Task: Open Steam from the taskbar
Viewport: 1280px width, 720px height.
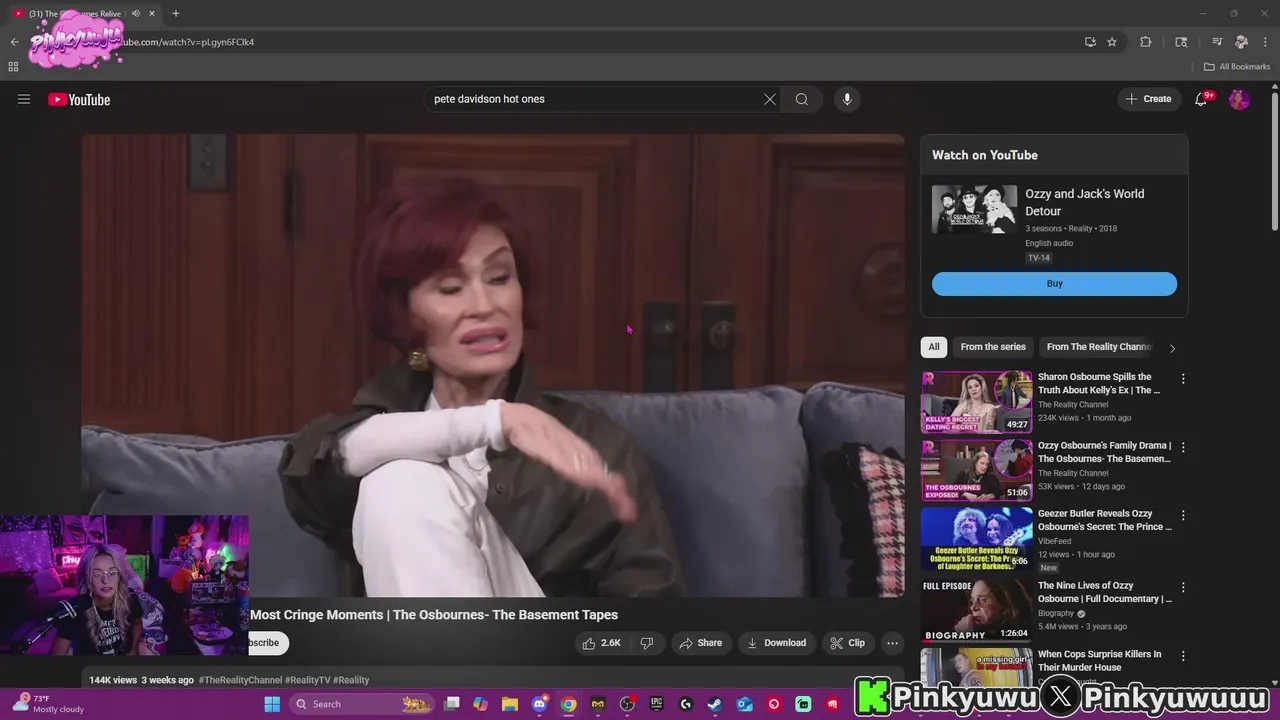Action: 714,704
